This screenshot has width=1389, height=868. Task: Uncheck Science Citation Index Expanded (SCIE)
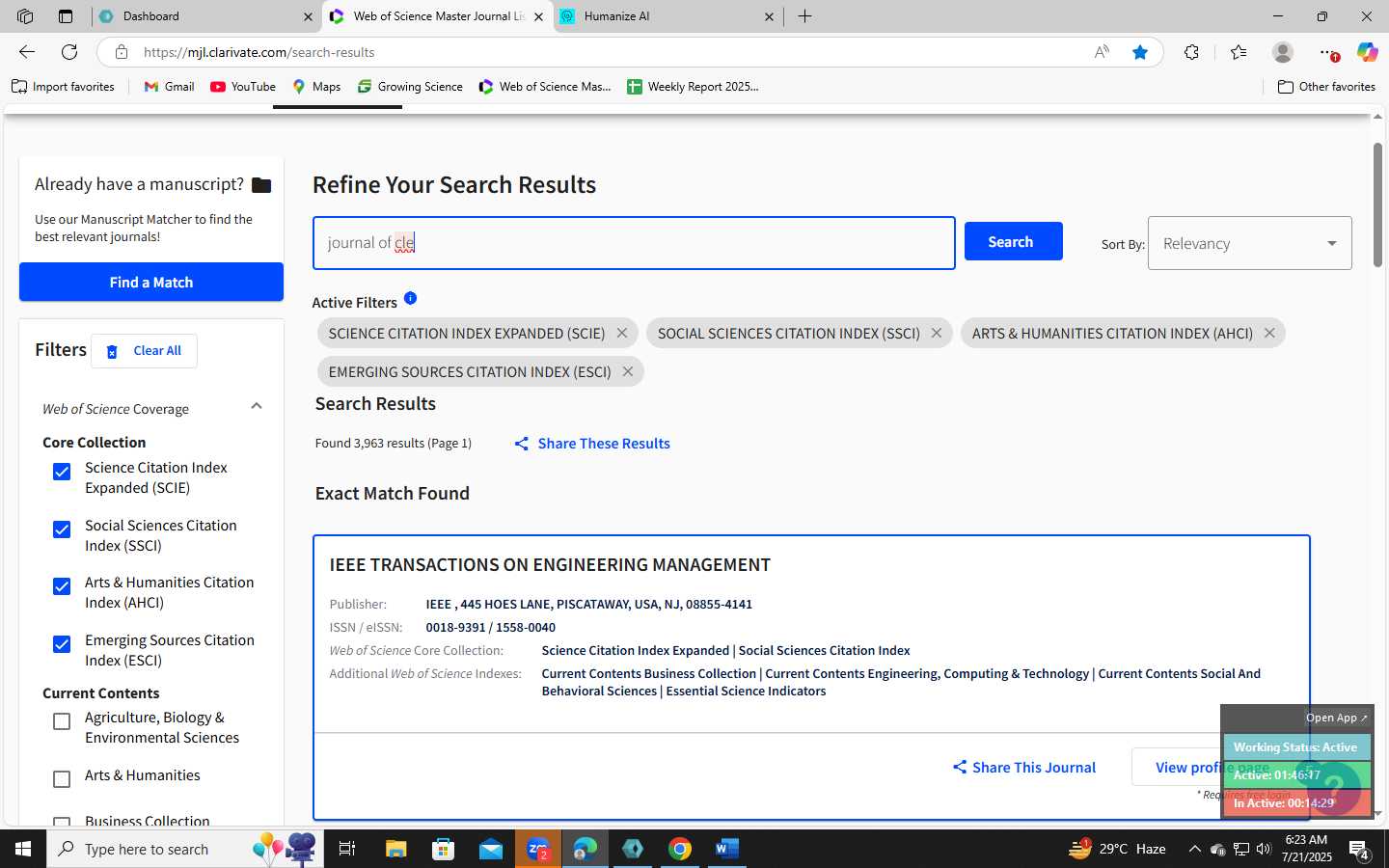tap(62, 472)
